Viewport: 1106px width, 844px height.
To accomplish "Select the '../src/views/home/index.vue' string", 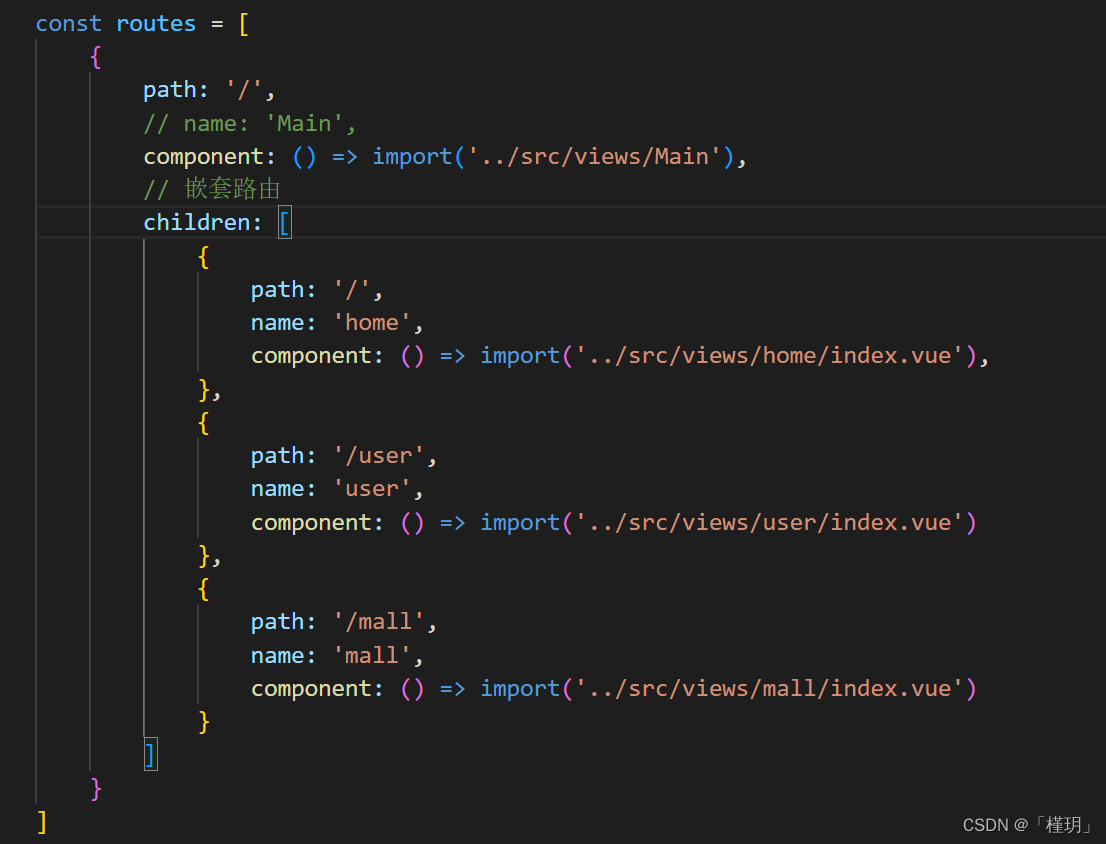I will [770, 355].
